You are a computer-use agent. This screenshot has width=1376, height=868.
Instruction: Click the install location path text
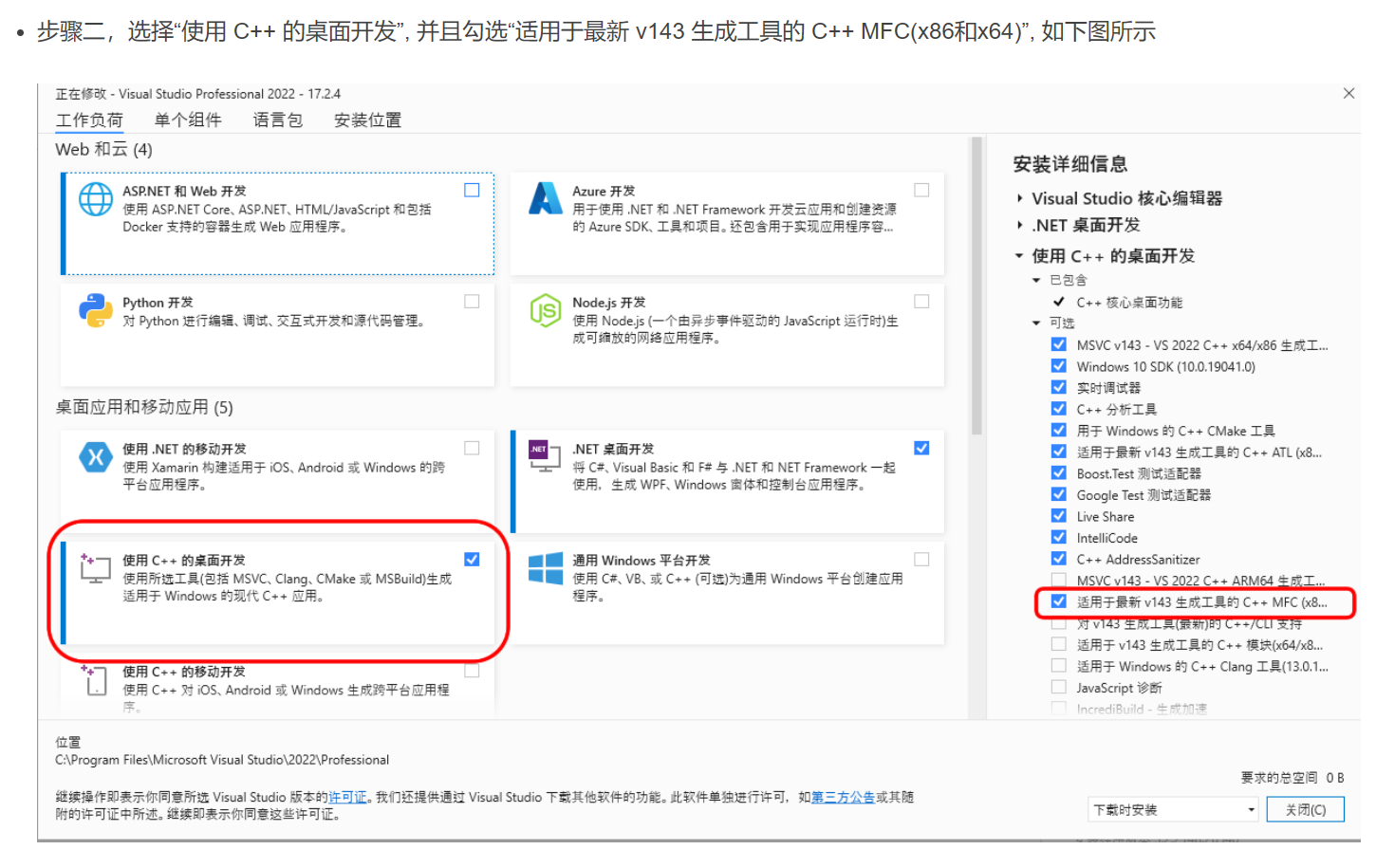pyautogui.click(x=222, y=760)
